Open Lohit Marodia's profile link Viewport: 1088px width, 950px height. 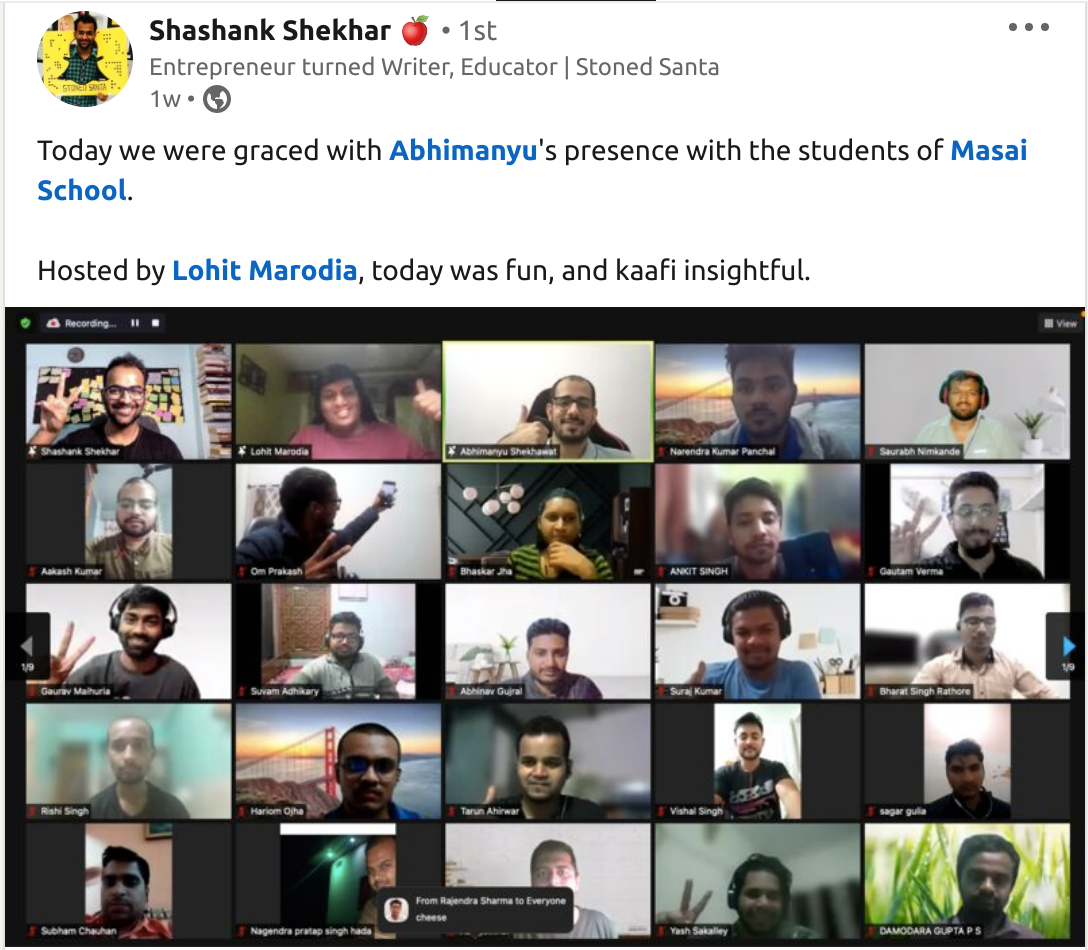[x=264, y=270]
